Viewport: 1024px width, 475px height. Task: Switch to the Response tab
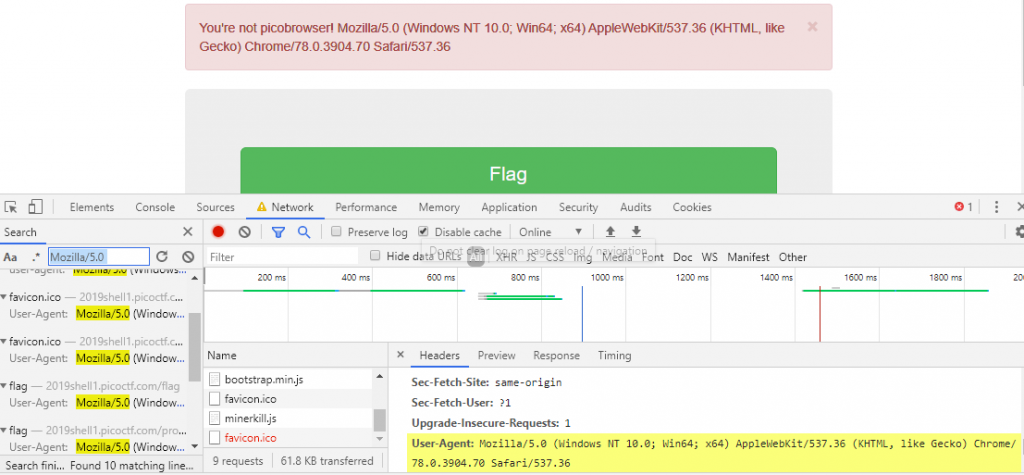[x=556, y=355]
